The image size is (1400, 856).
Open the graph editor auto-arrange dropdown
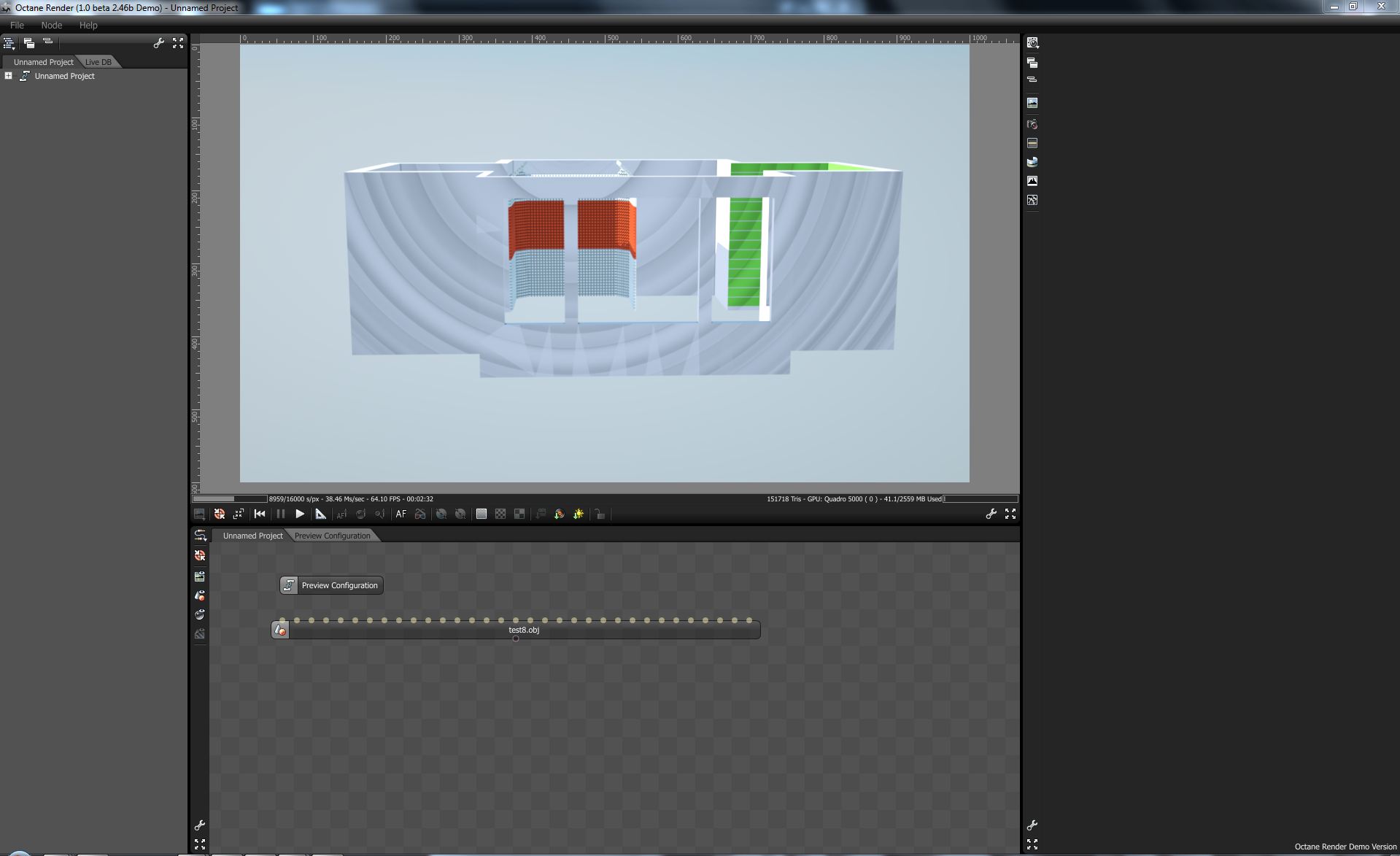pos(200,536)
